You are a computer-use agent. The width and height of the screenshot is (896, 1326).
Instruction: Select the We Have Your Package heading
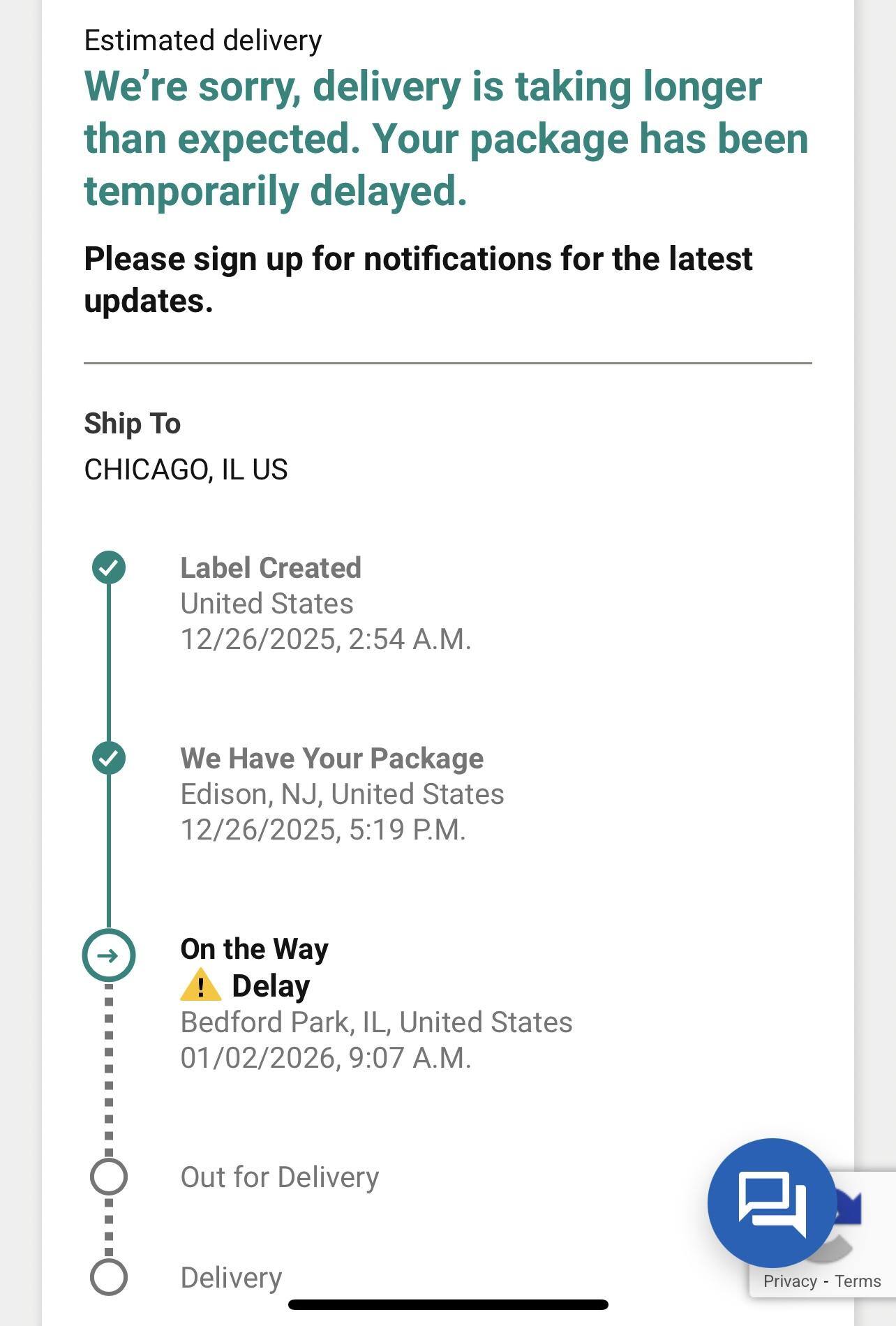pos(331,758)
